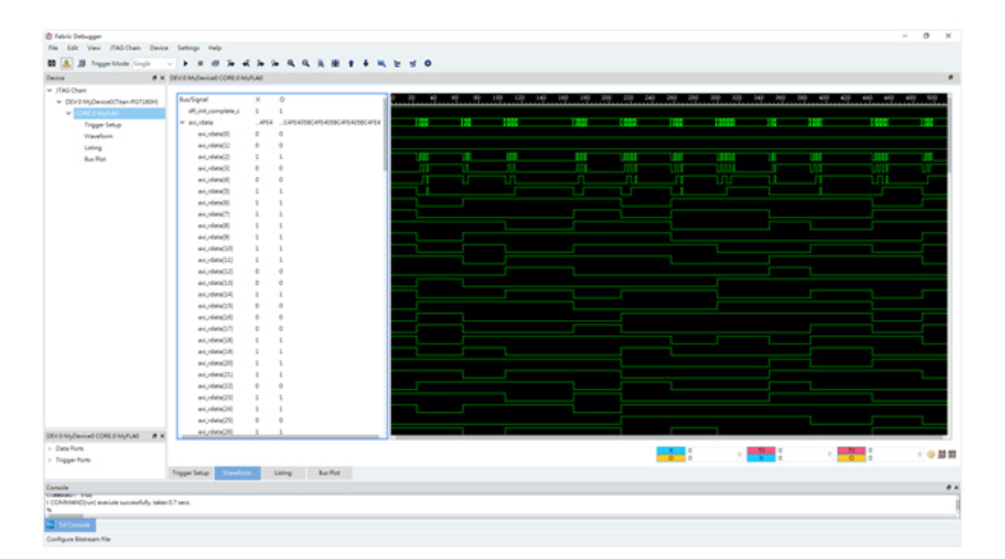1005x559 pixels.
Task: Select the axi_rdata[20] signal row
Action: pos(281,363)
